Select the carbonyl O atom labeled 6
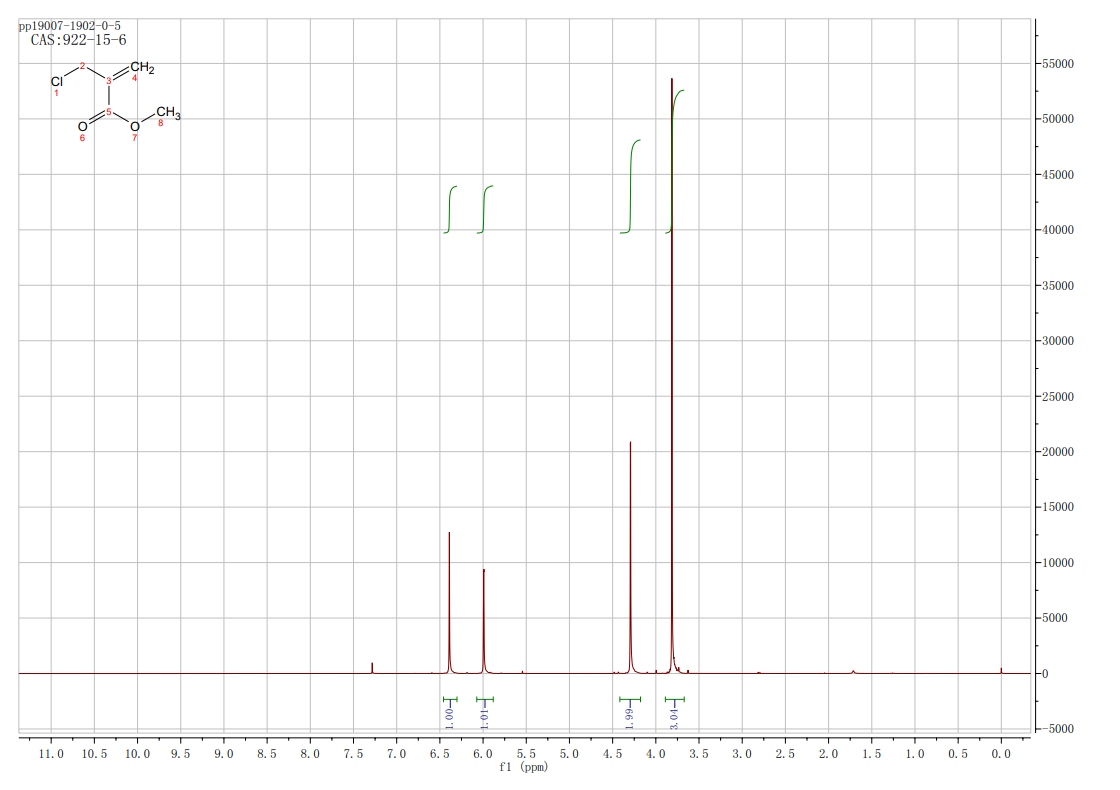1120x790 pixels. (x=82, y=127)
